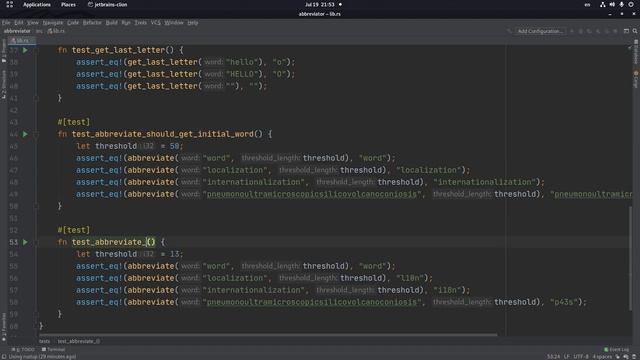Click Add Configuration button

click(x=540, y=31)
